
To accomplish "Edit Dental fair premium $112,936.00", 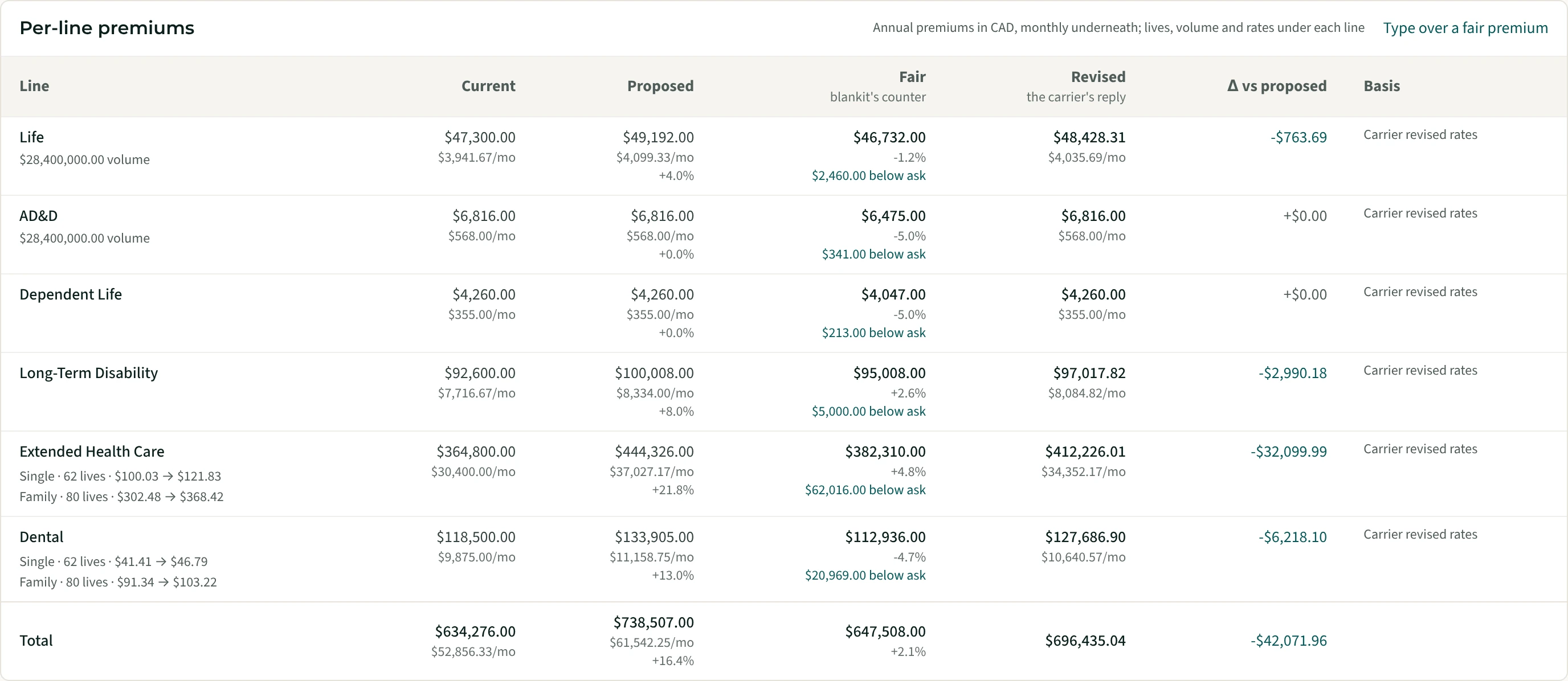I will coord(885,537).
